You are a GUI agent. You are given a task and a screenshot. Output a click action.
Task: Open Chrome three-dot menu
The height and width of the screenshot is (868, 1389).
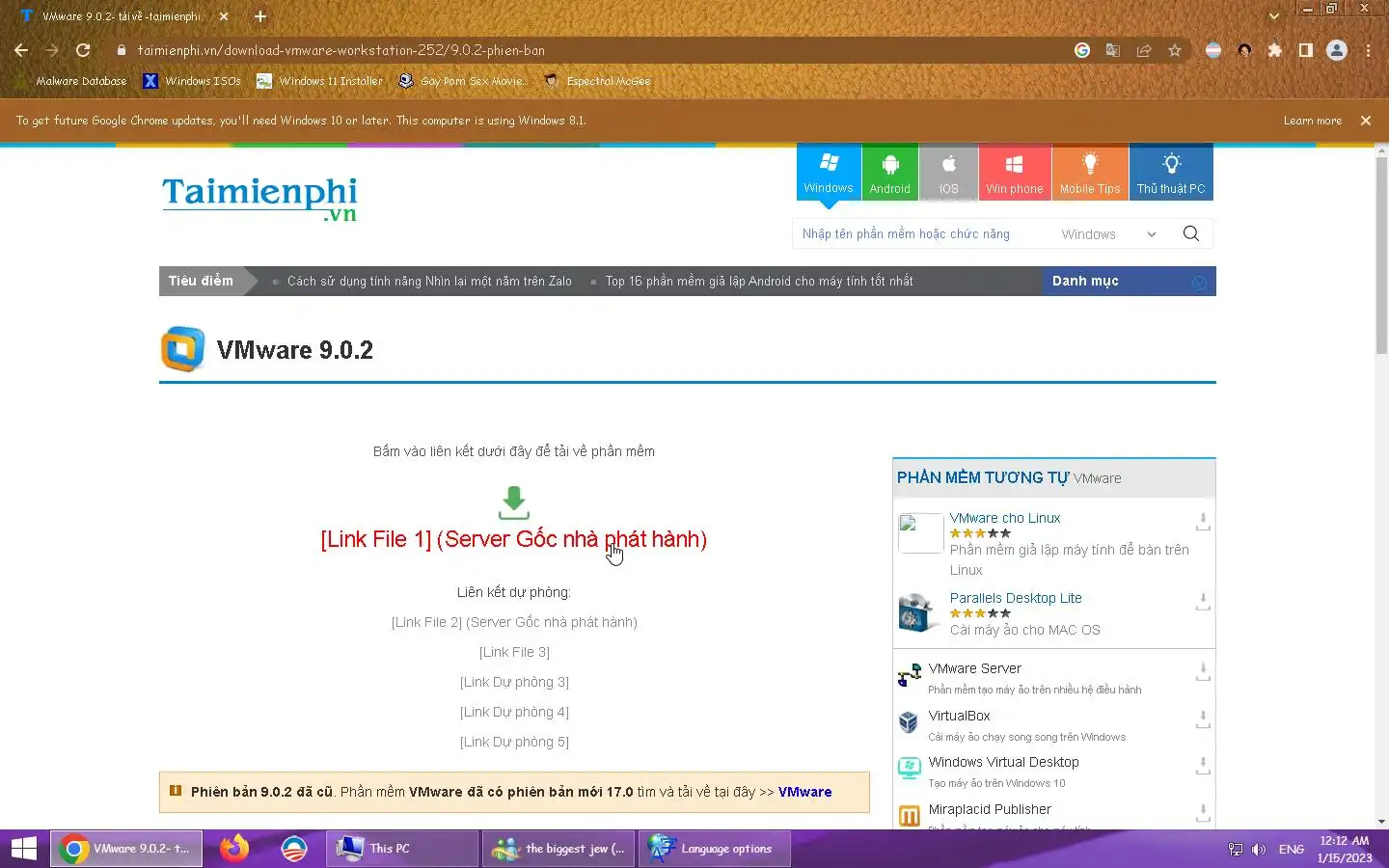coord(1368,50)
